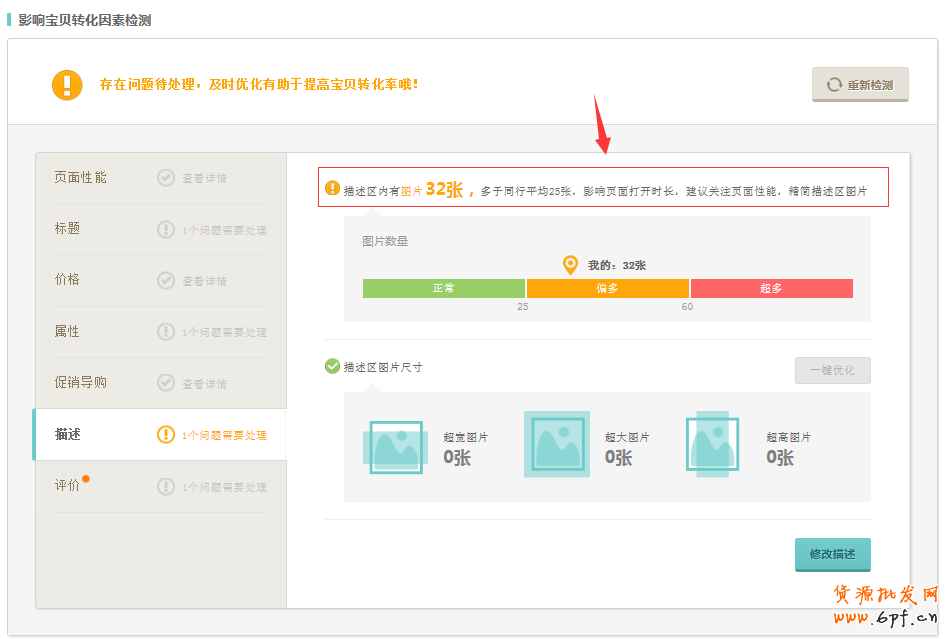Click the check icon in 页面性能 row
This screenshot has height=639, width=948.
(x=166, y=178)
